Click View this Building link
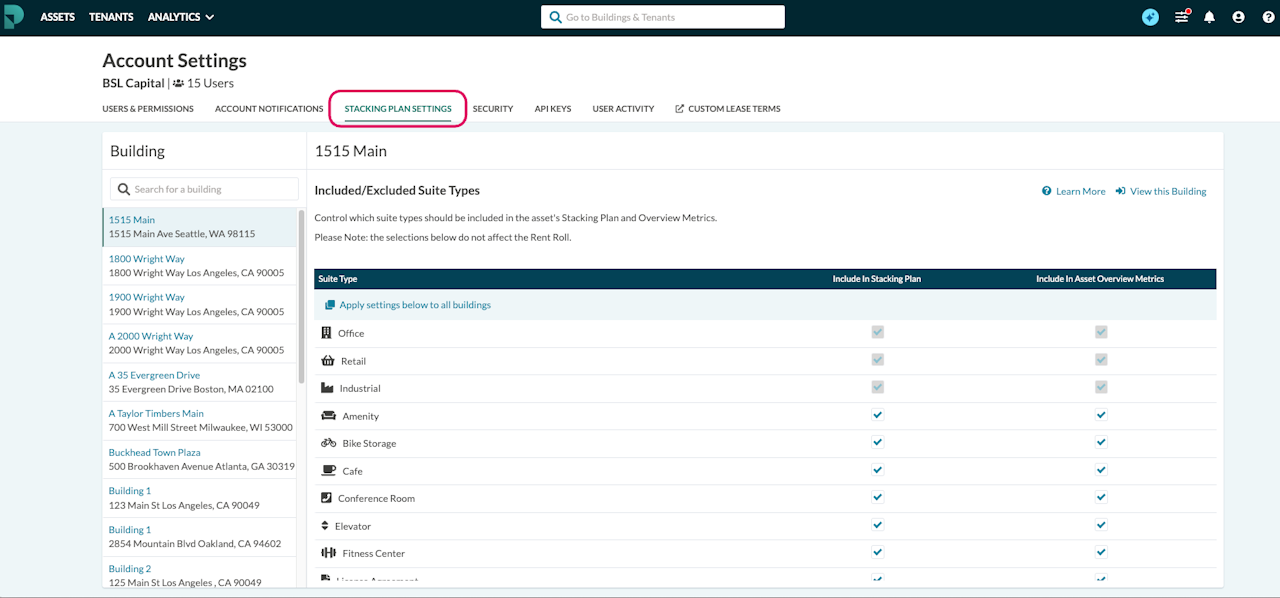The image size is (1280, 598). tap(1167, 191)
